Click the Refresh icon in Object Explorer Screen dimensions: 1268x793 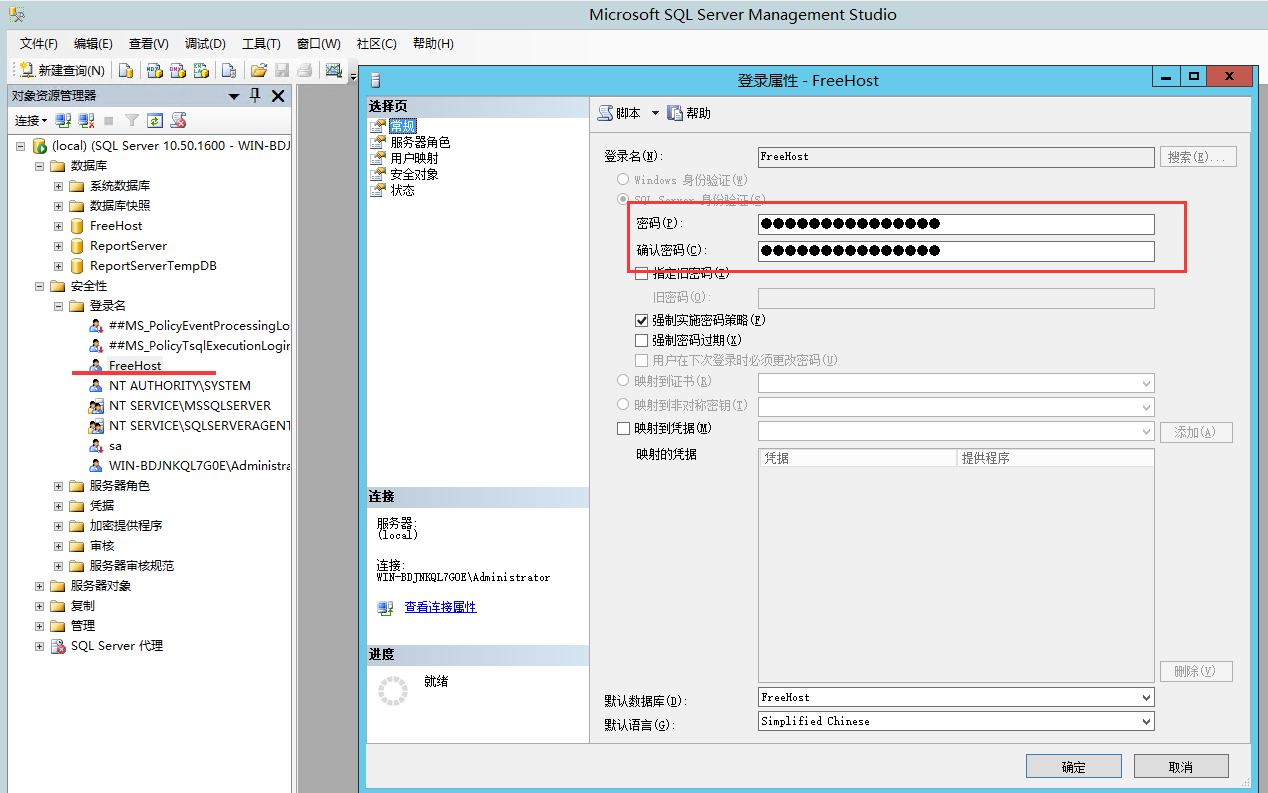tap(155, 120)
